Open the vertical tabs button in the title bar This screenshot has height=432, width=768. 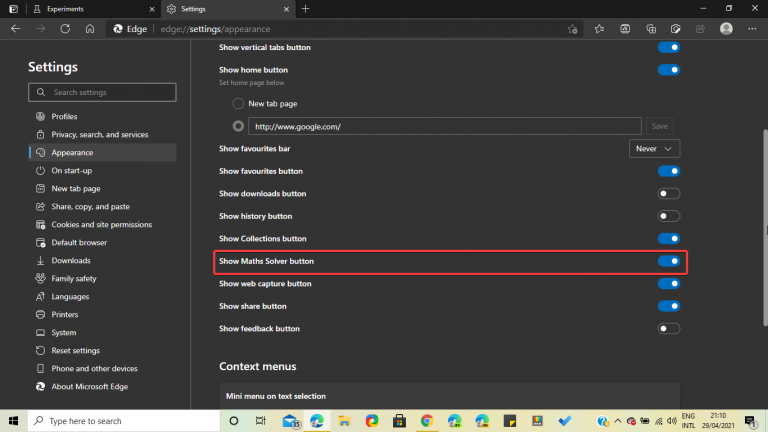pos(13,9)
